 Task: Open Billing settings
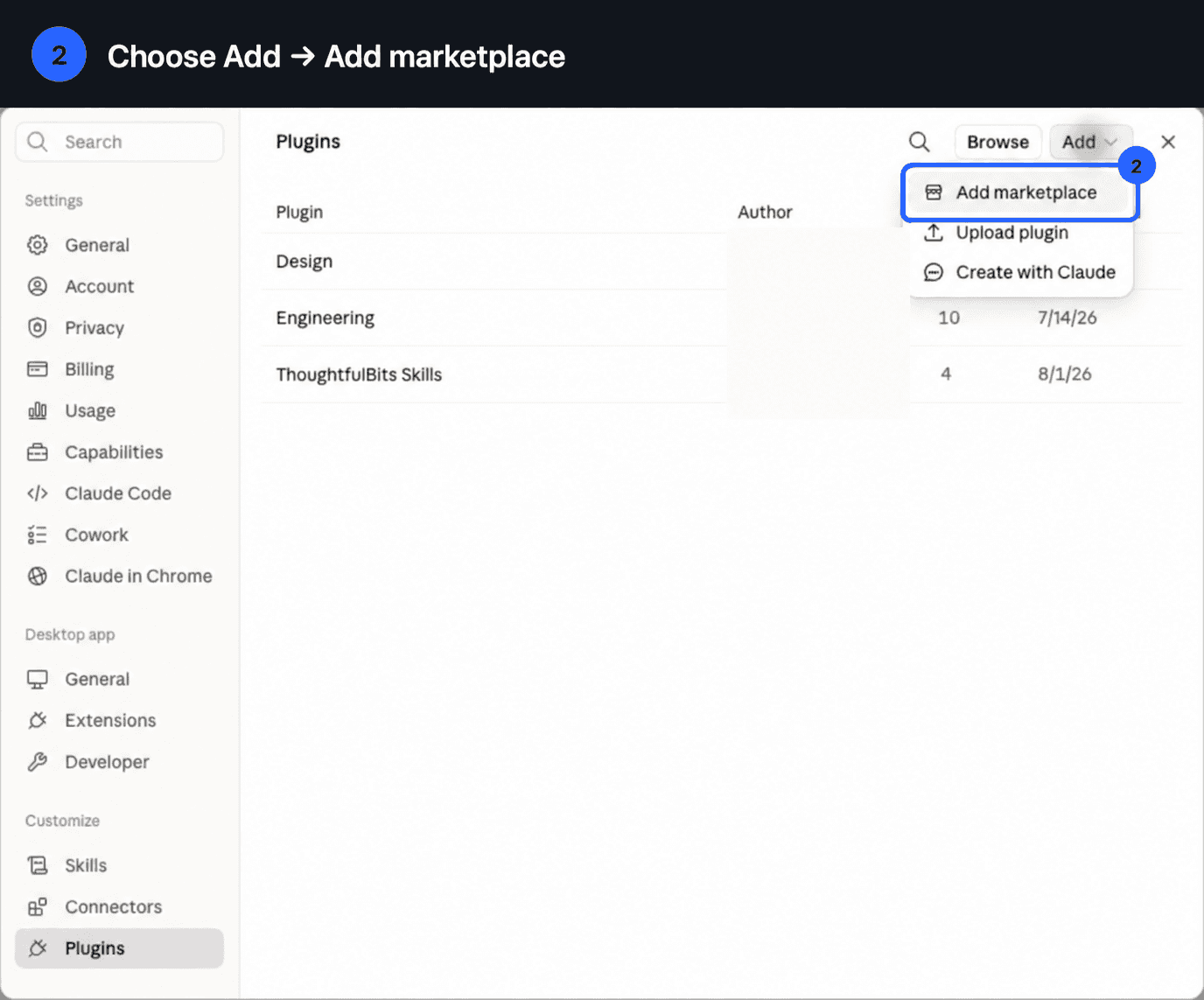(x=120, y=369)
